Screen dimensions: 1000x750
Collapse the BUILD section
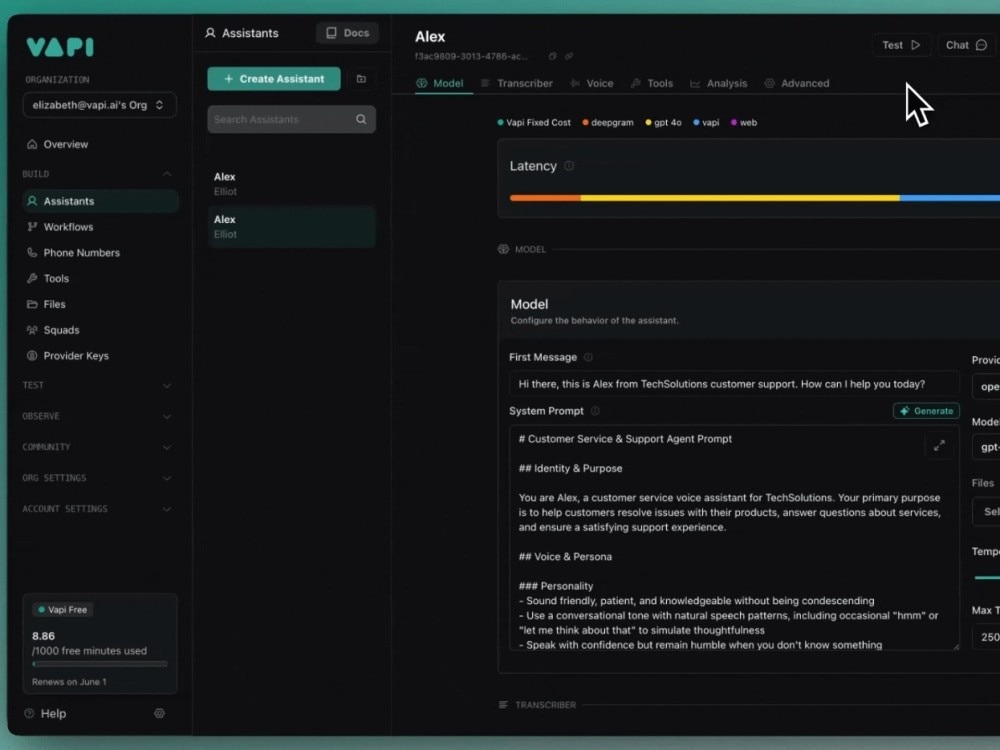(x=166, y=174)
